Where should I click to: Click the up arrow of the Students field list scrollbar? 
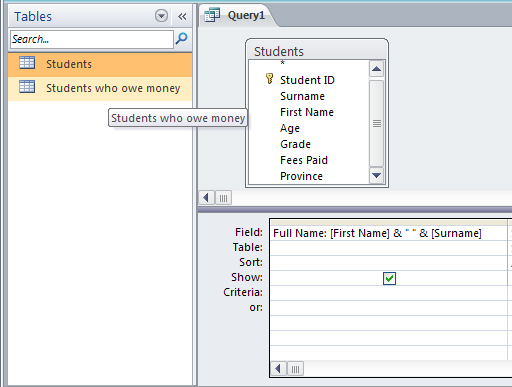point(376,69)
